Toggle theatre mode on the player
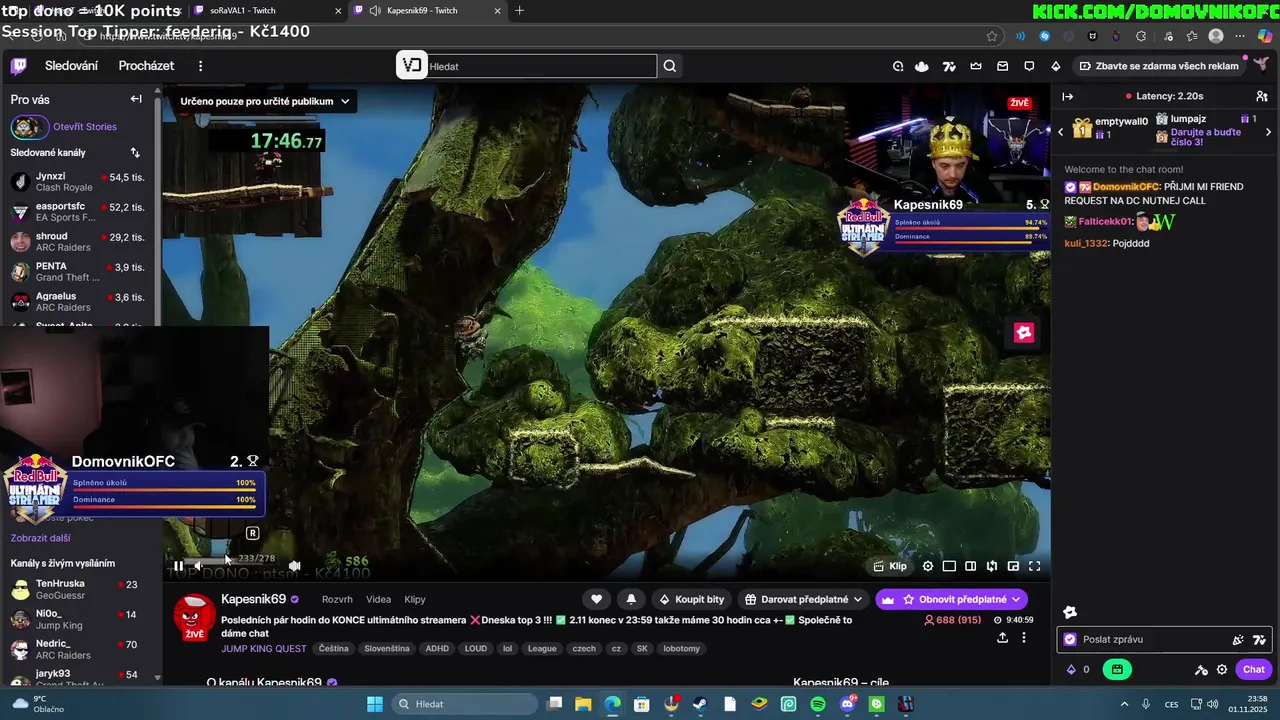 [970, 566]
